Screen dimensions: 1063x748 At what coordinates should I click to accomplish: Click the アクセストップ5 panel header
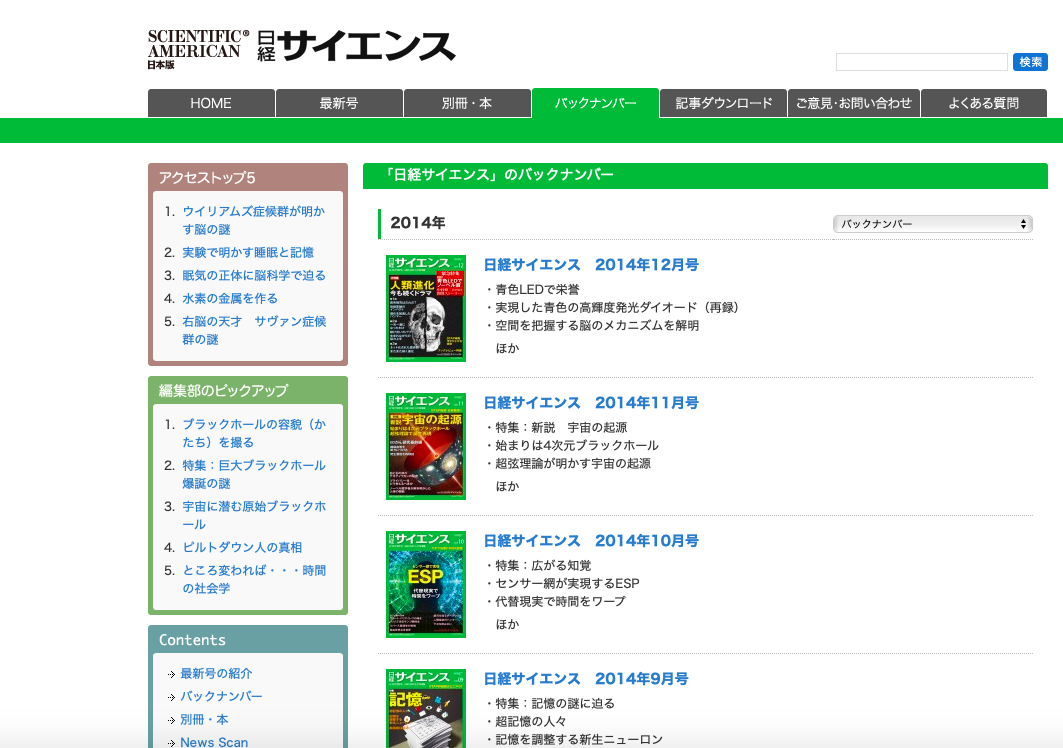247,178
